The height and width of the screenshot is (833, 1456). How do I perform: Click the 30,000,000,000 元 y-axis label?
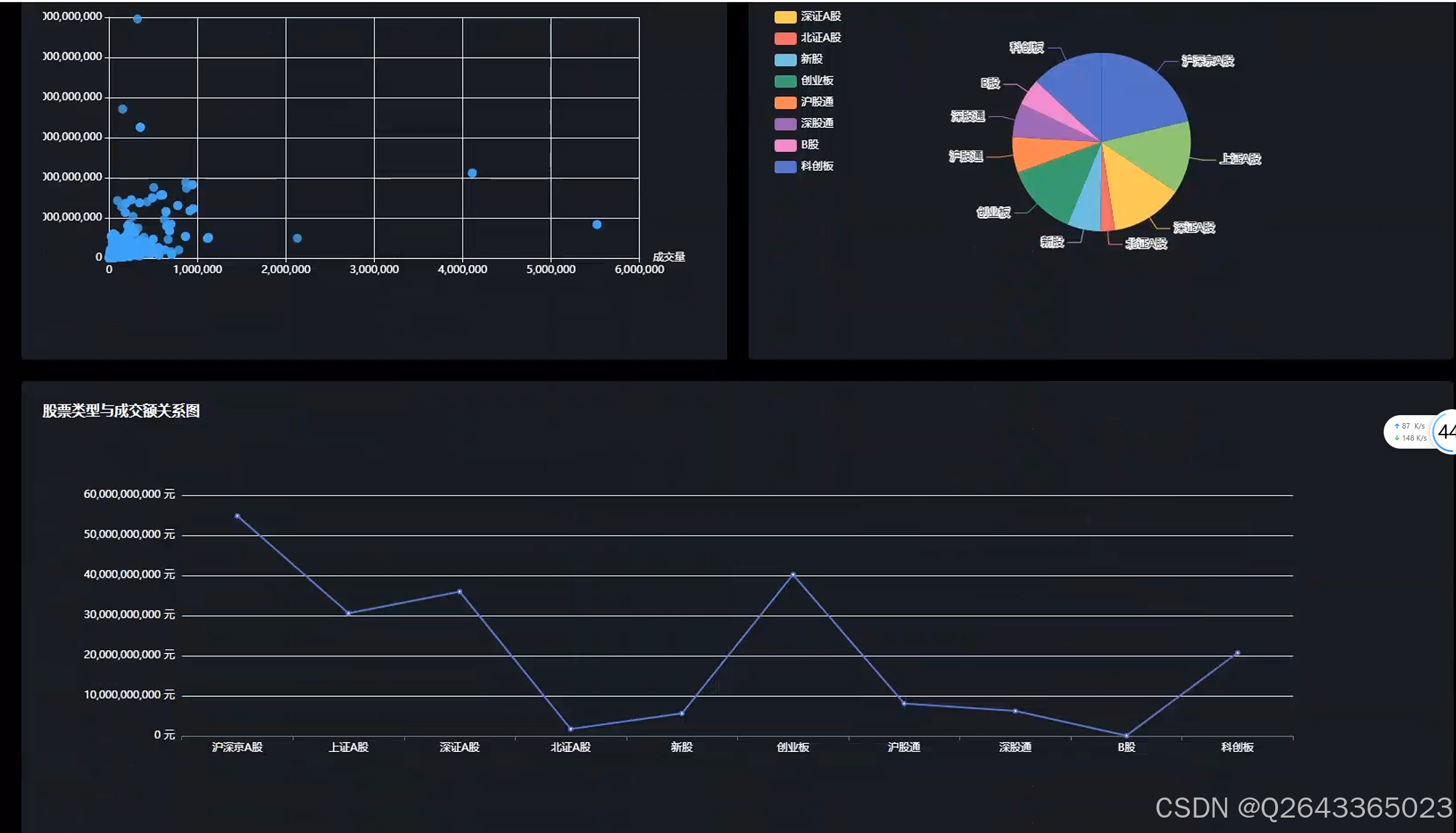click(x=129, y=615)
